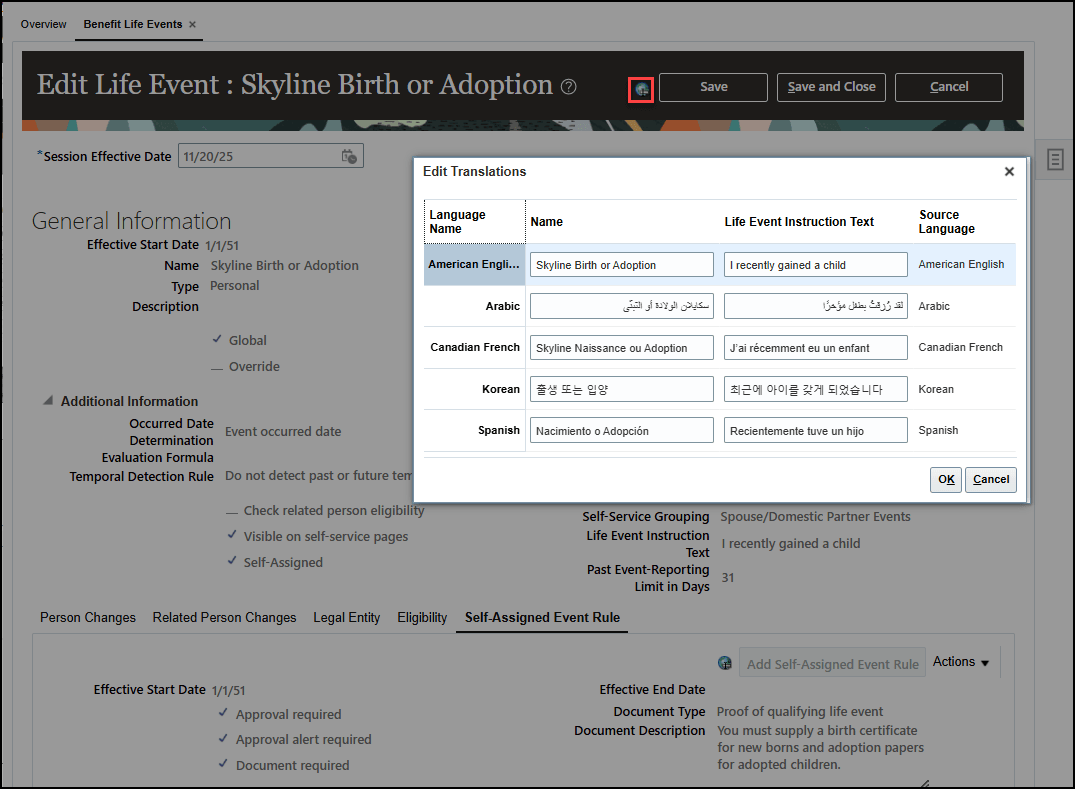Dismiss the Edit Translations dialog with X

(1009, 171)
